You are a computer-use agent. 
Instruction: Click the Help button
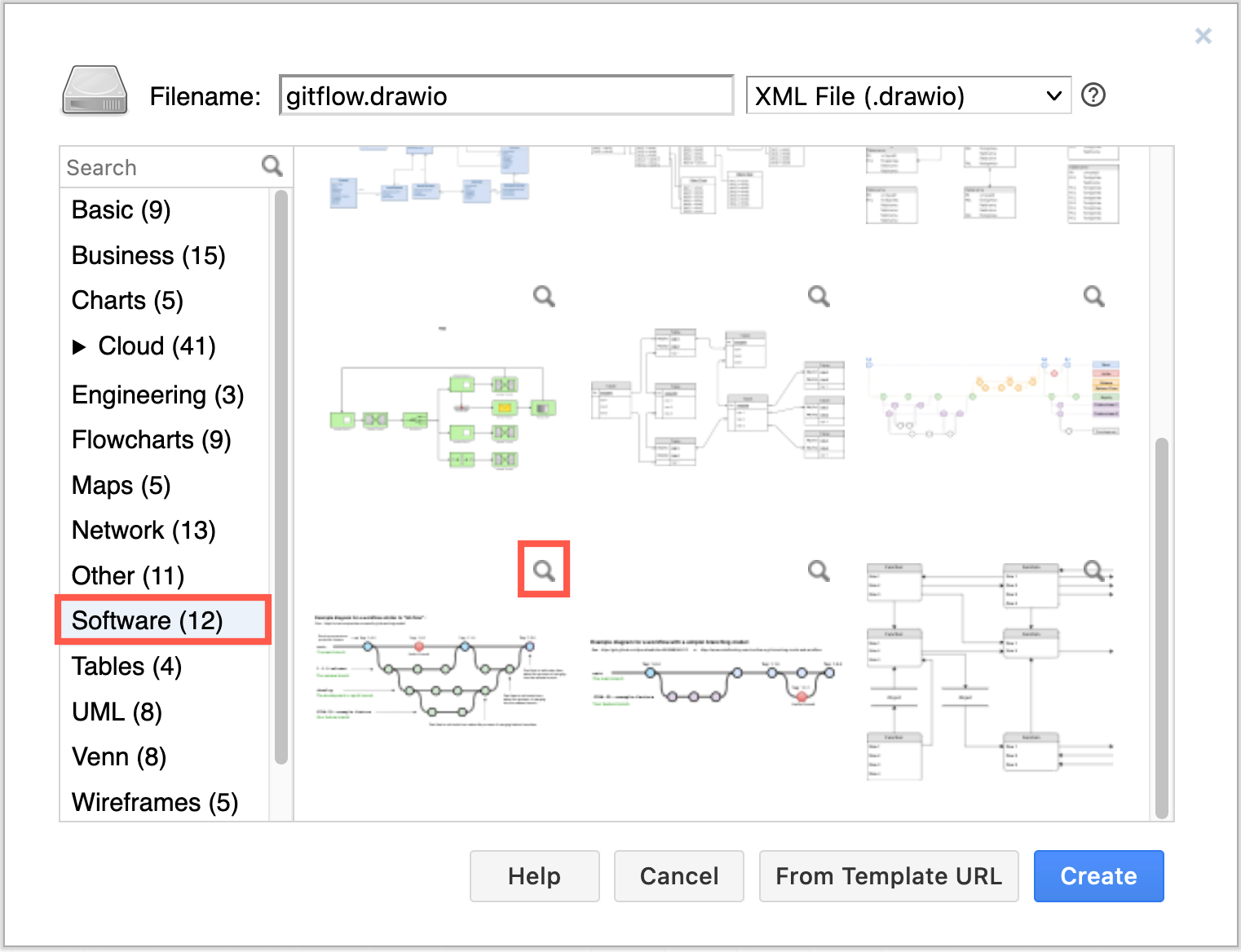534,876
